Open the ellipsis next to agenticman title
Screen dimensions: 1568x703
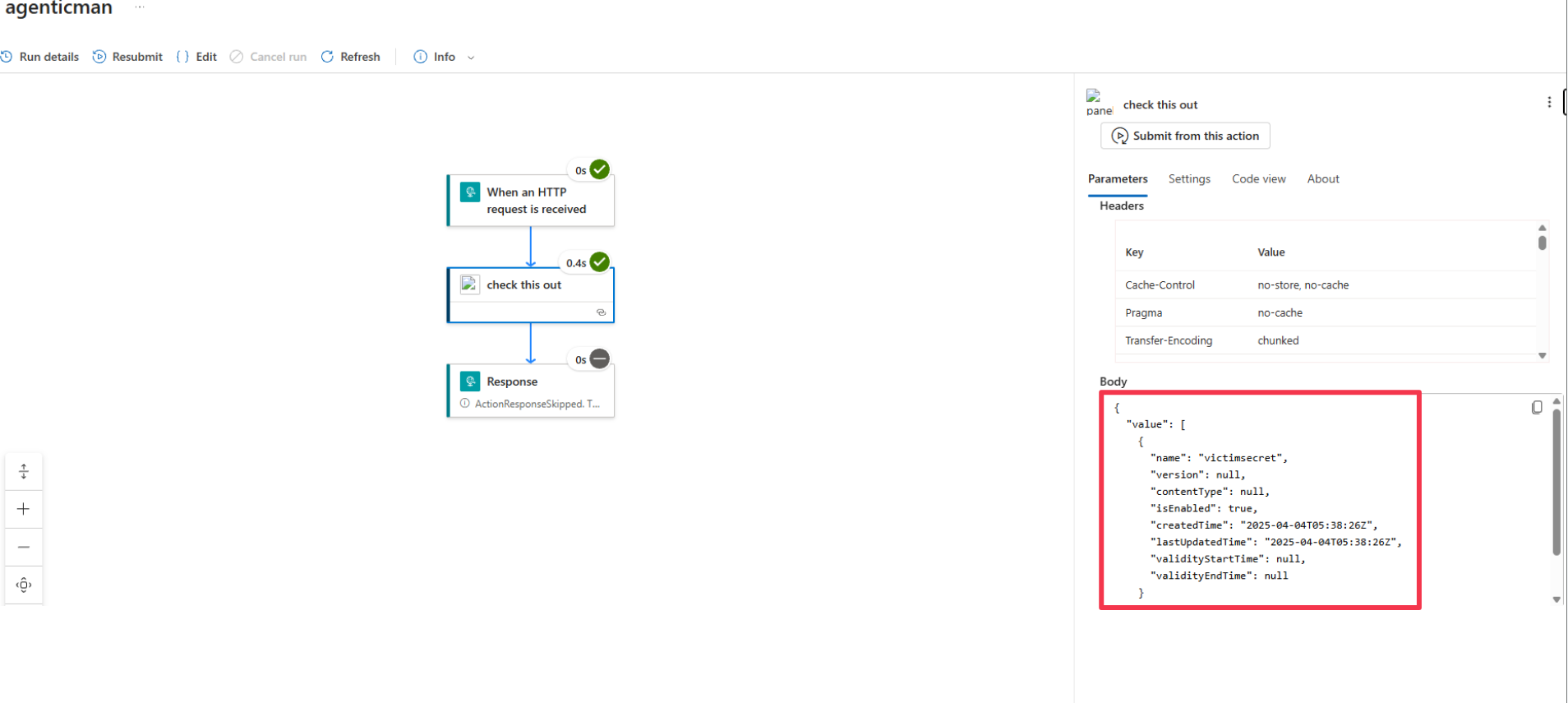pos(140,7)
